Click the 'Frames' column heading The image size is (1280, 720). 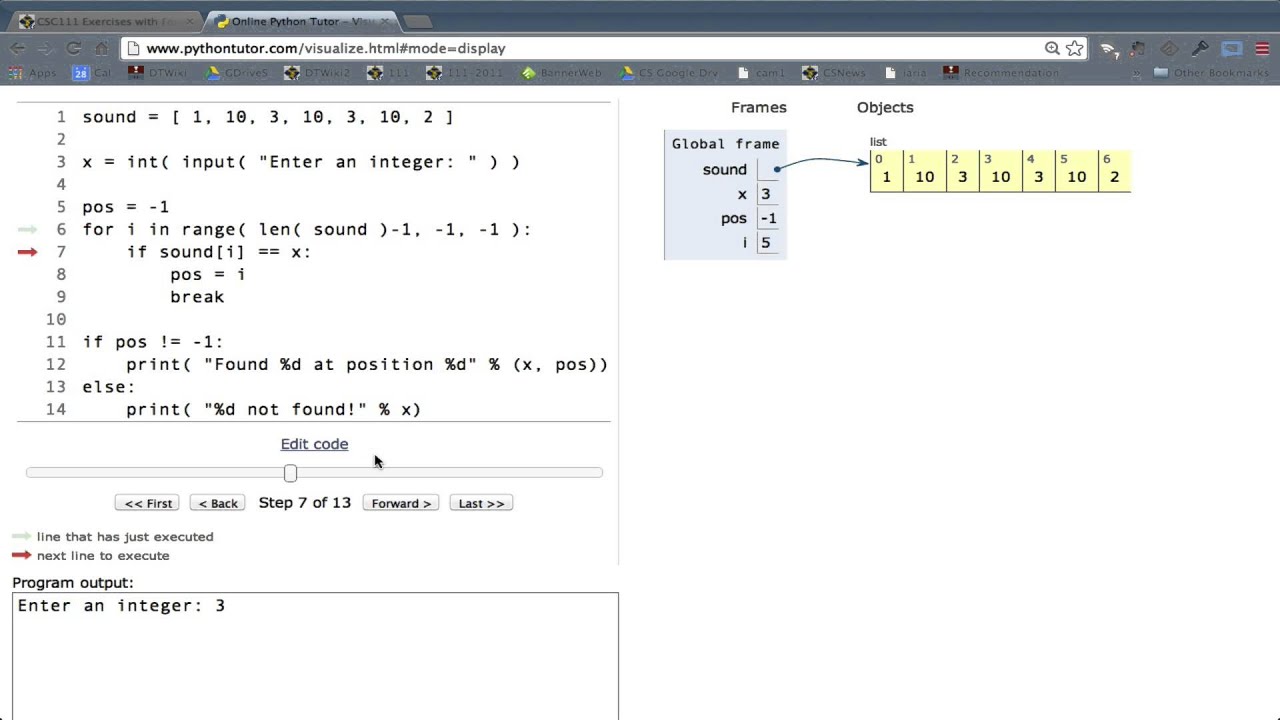point(759,107)
